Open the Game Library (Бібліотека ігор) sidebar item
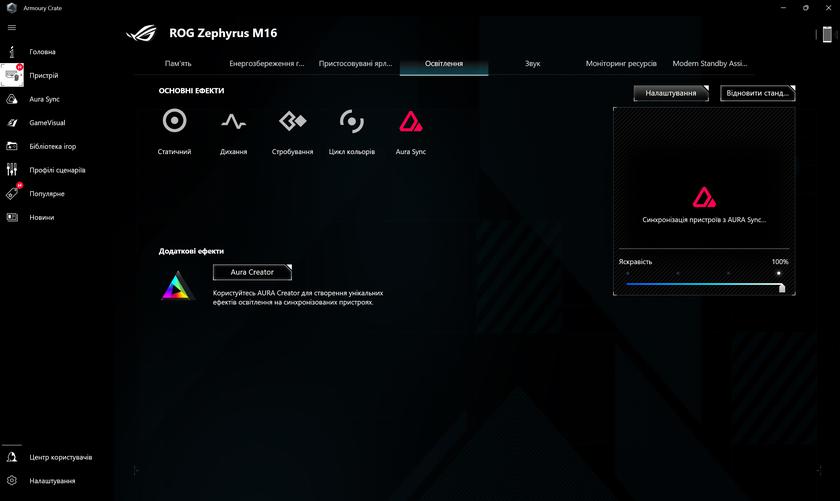Screen dimensions: 840x501 pos(52,146)
